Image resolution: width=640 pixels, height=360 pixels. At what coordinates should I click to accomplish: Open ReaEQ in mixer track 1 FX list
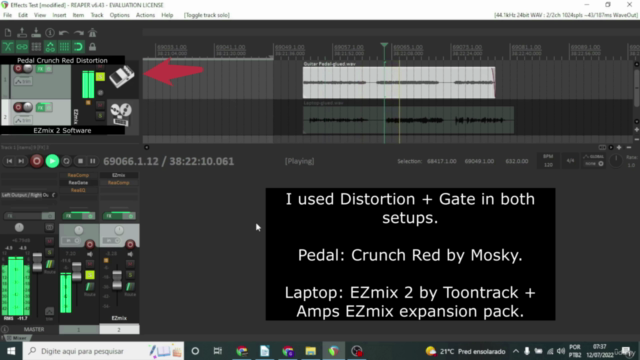[78, 191]
